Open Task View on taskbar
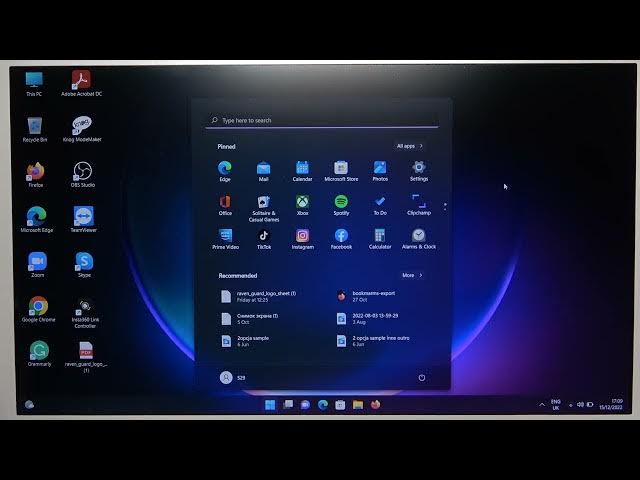Screen dimensions: 640x480 pyautogui.click(x=288, y=405)
